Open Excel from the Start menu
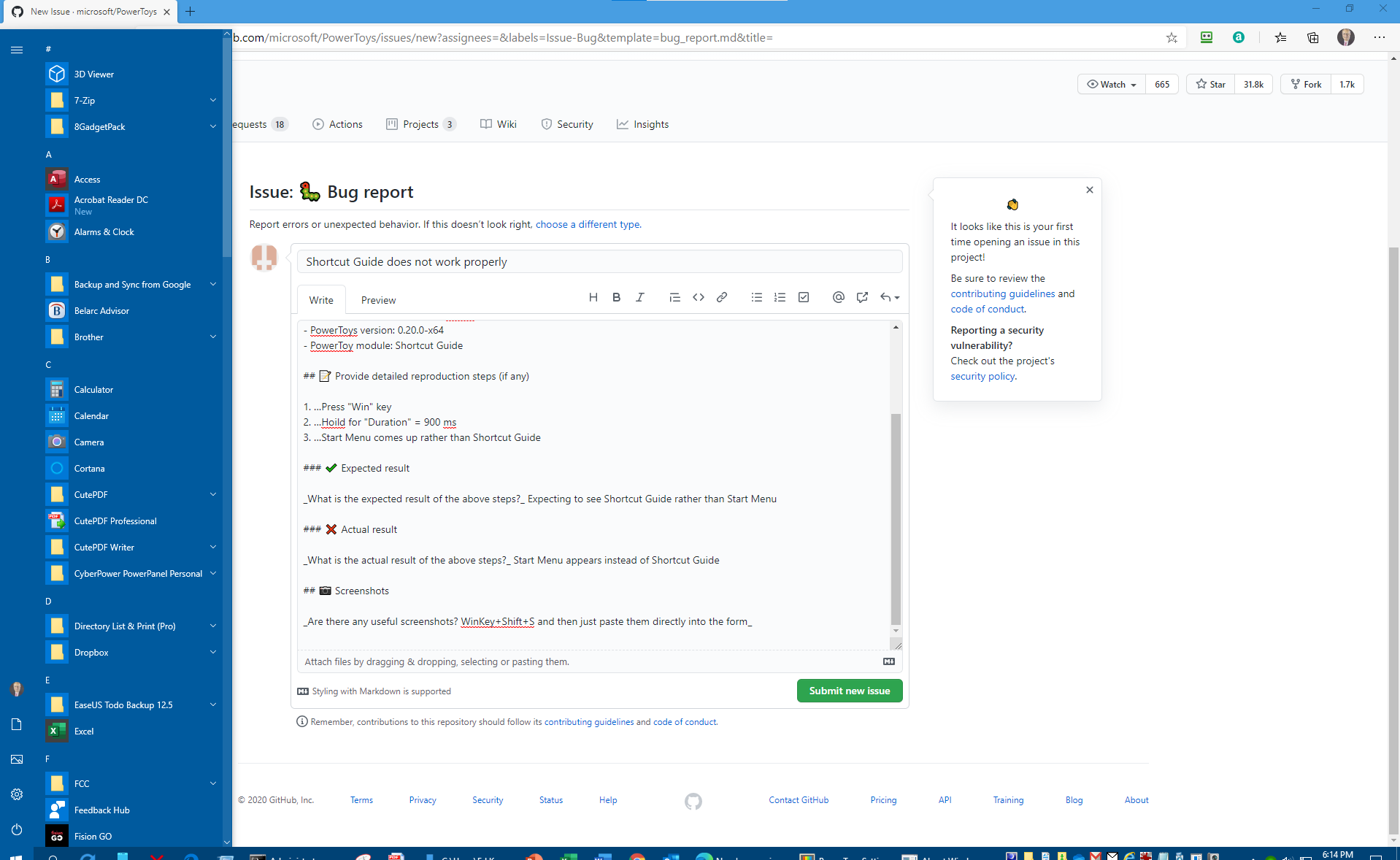The height and width of the screenshot is (860, 1400). pos(131,731)
